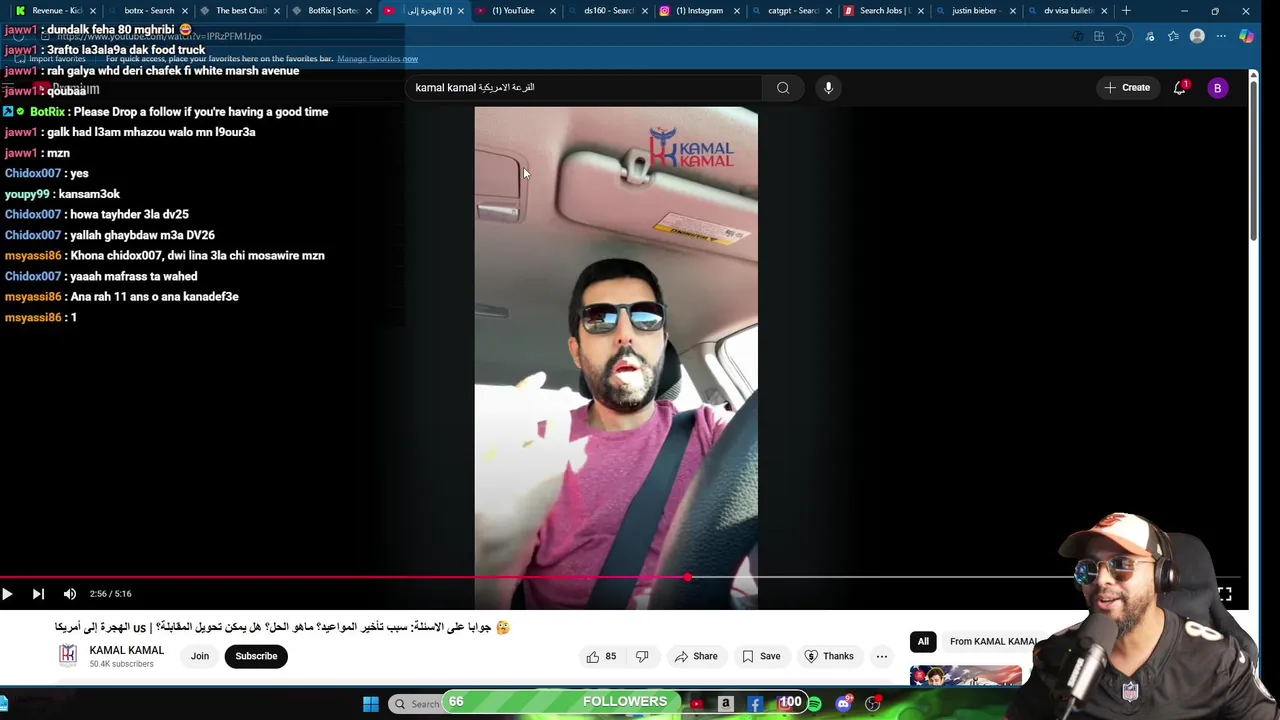The image size is (1280, 720).
Task: Open the Copilot icon in browser toolbar
Action: pos(1246,36)
